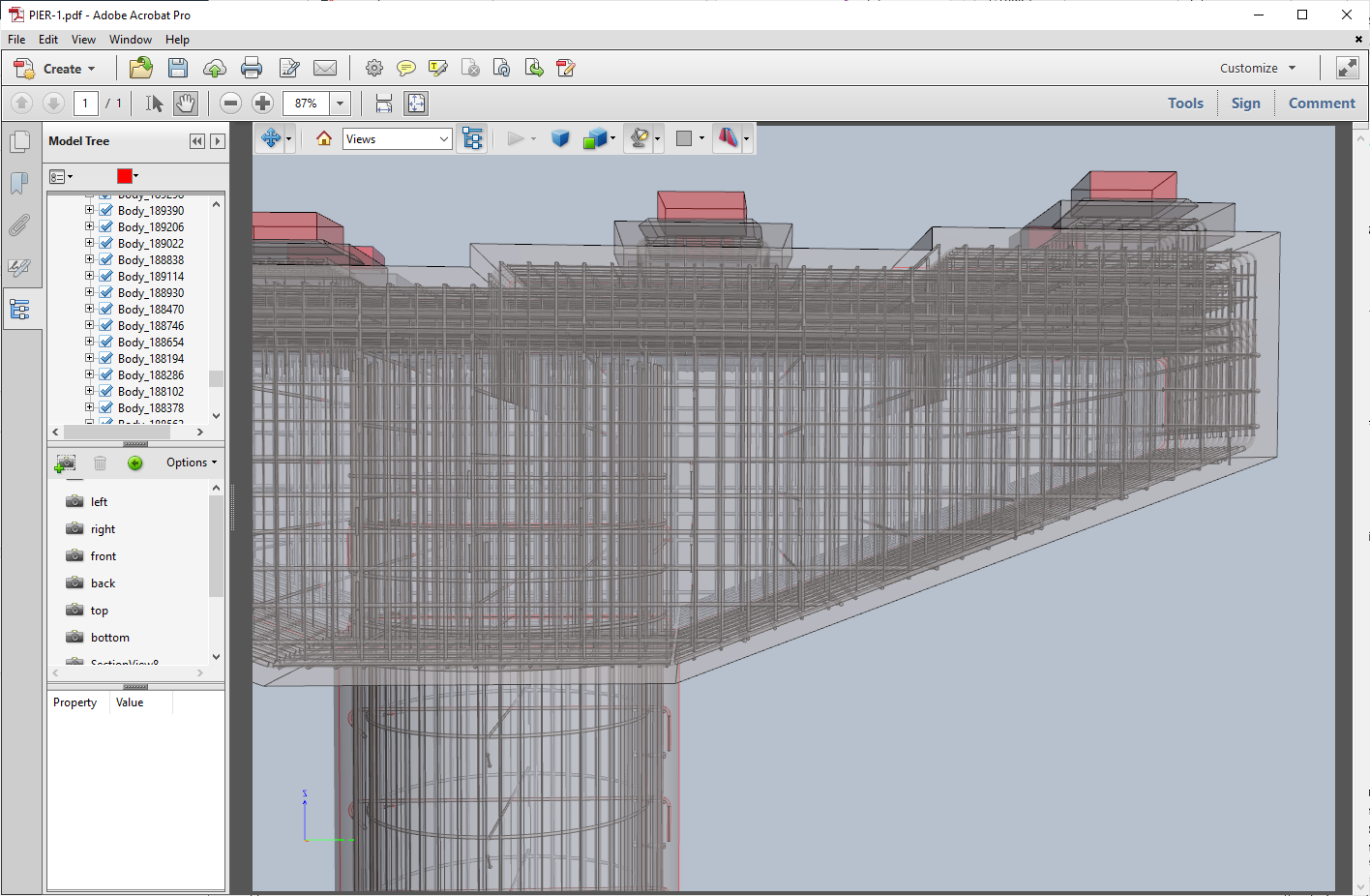Open the Views dropdown list
The width and height of the screenshot is (1370, 896).
(x=398, y=139)
